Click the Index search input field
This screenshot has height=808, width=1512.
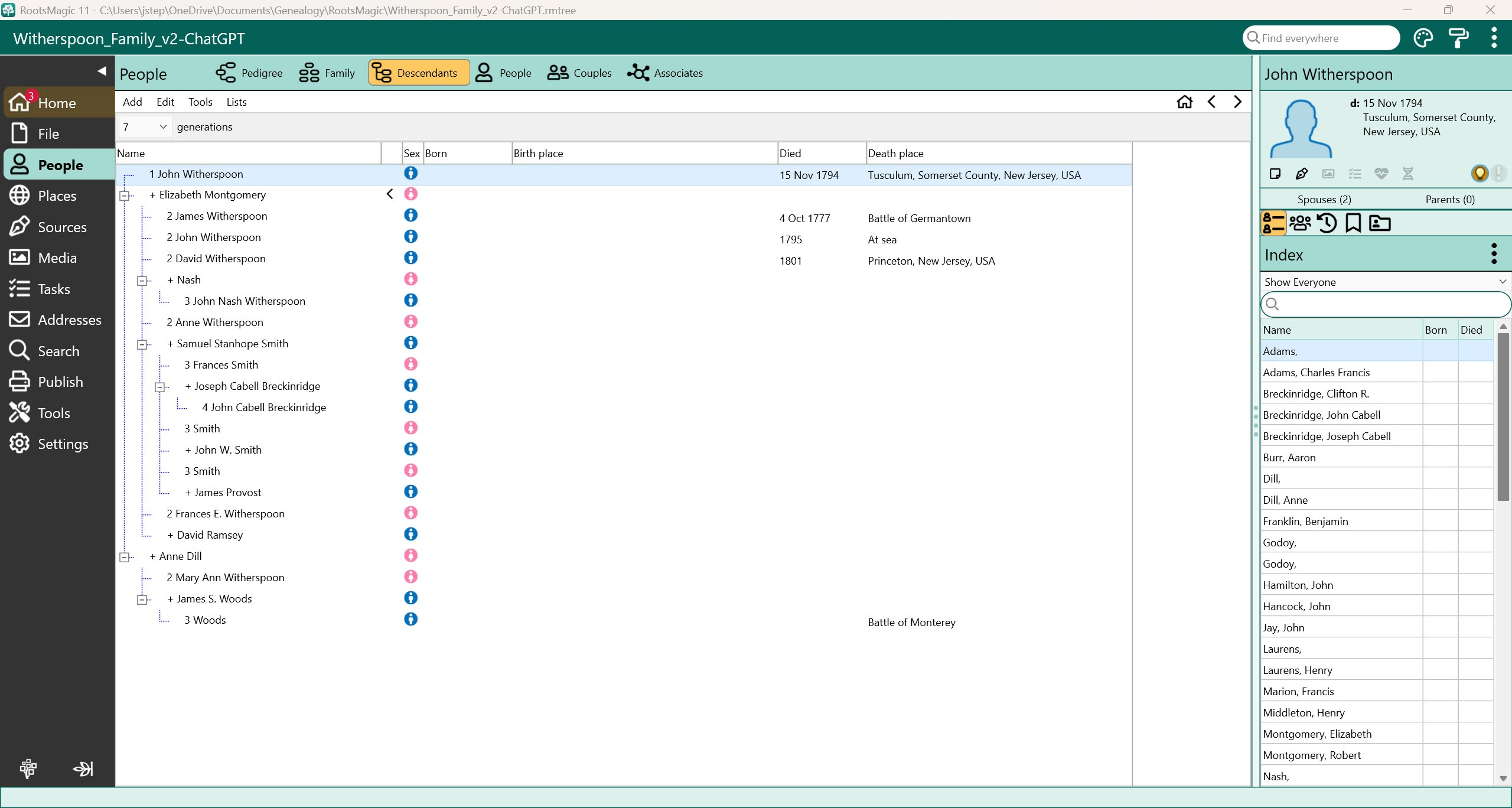click(x=1388, y=305)
